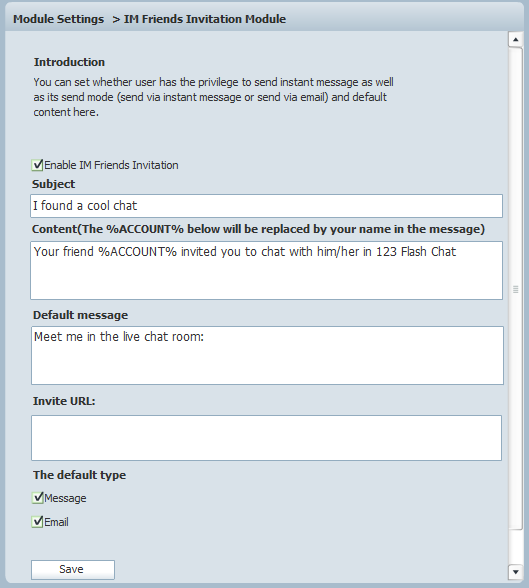
Task: Click the empty Invite URL field
Action: (266, 438)
